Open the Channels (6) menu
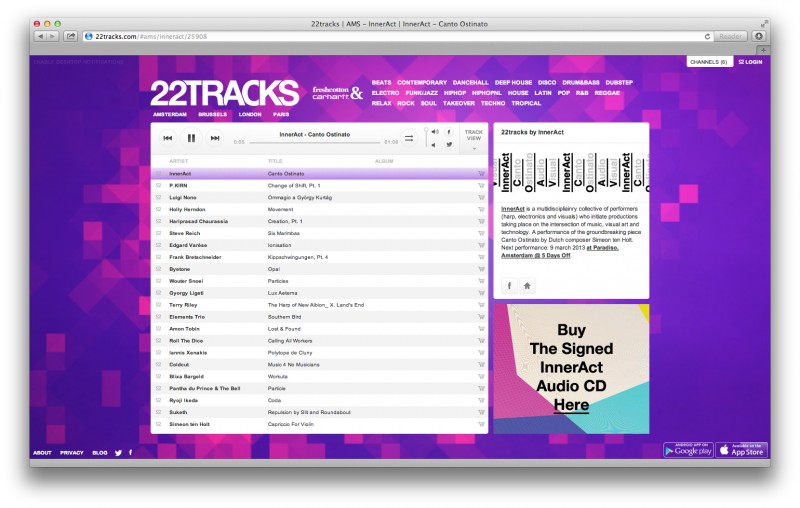 (x=709, y=62)
